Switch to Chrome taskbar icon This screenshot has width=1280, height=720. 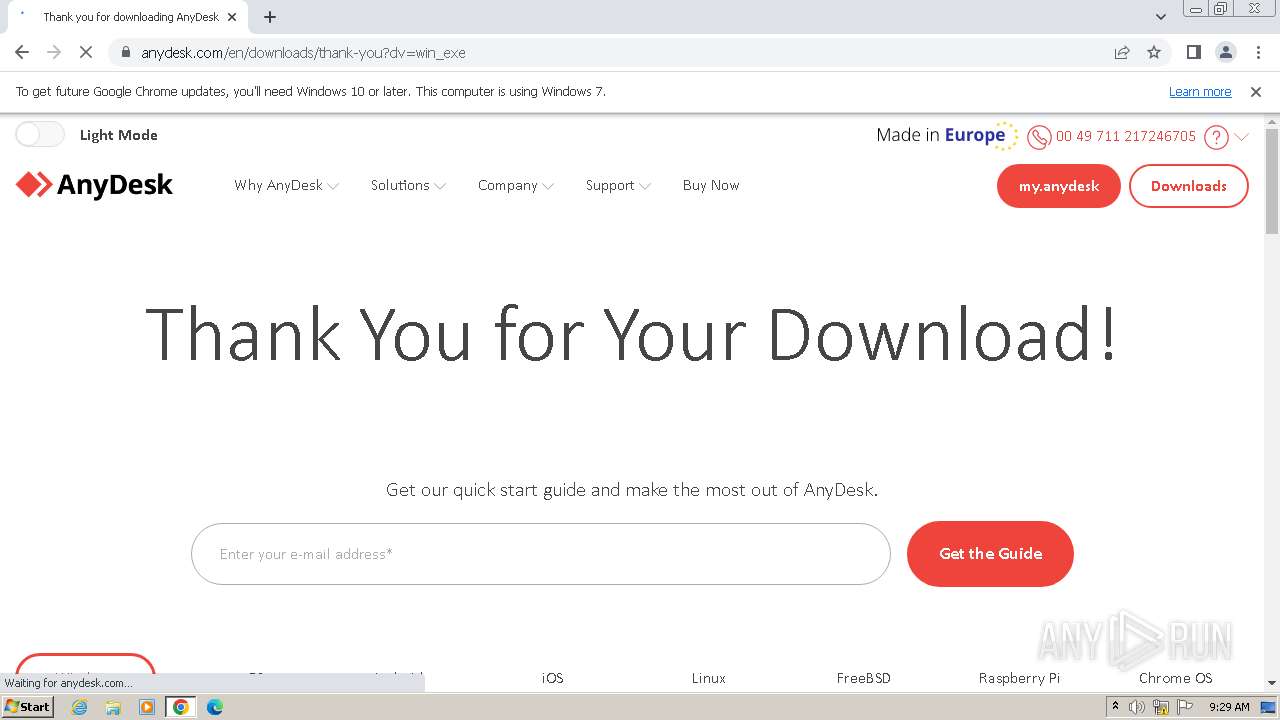pyautogui.click(x=181, y=707)
